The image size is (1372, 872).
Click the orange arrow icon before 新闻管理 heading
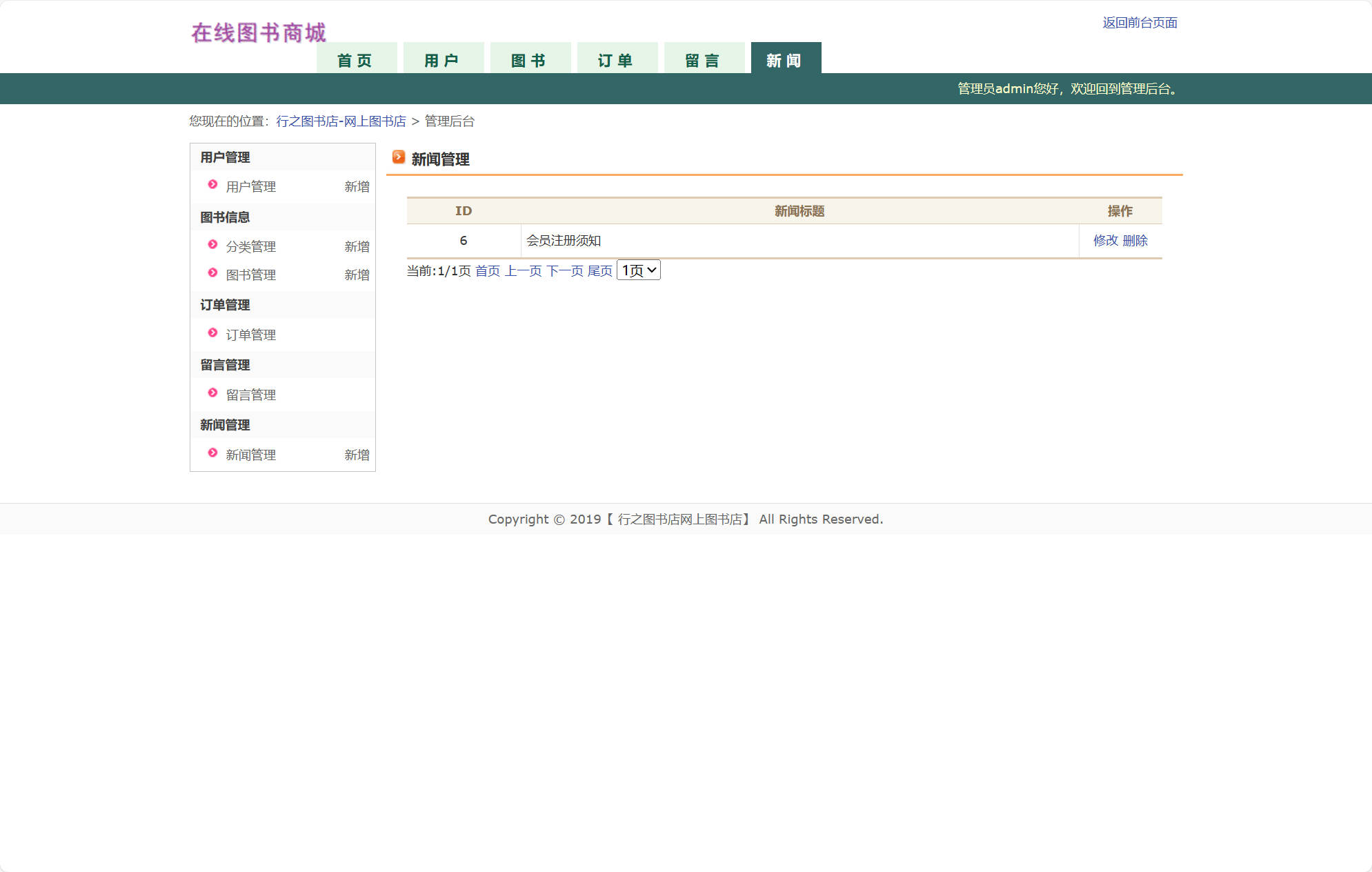tap(397, 157)
